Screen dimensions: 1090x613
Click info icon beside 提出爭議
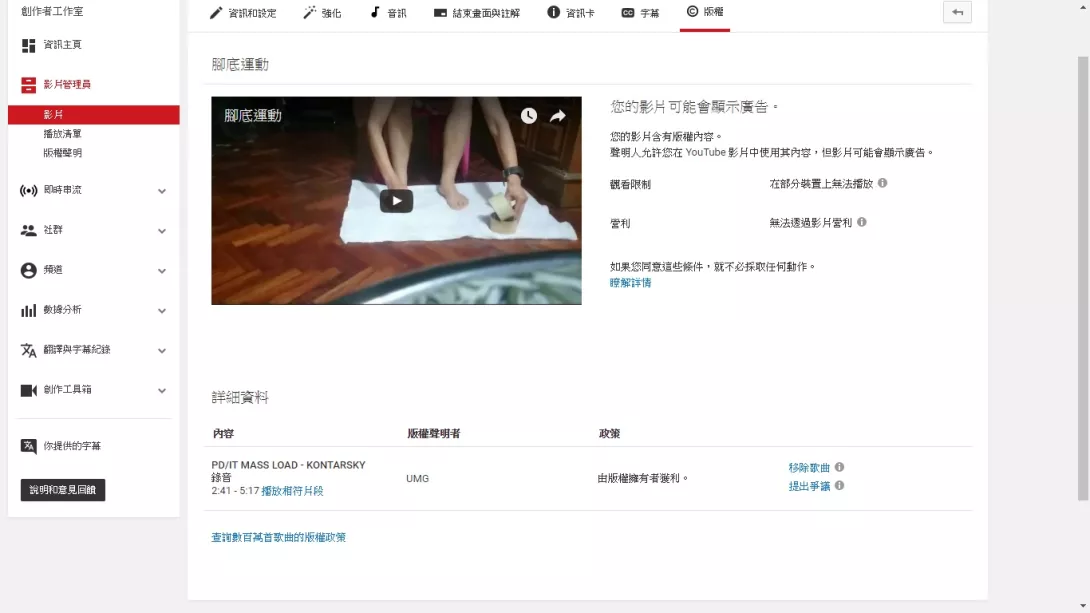click(x=839, y=486)
